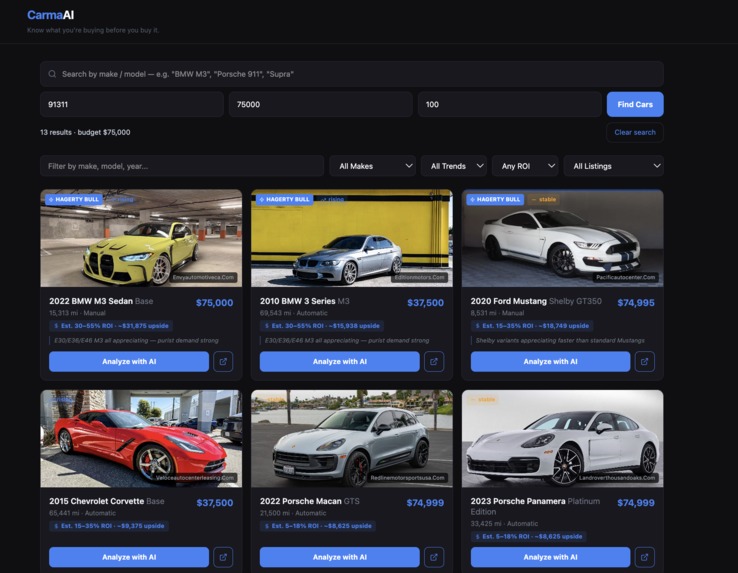Open external link for 2020 Ford Mustang
This screenshot has height=573, width=738.
pyautogui.click(x=645, y=362)
